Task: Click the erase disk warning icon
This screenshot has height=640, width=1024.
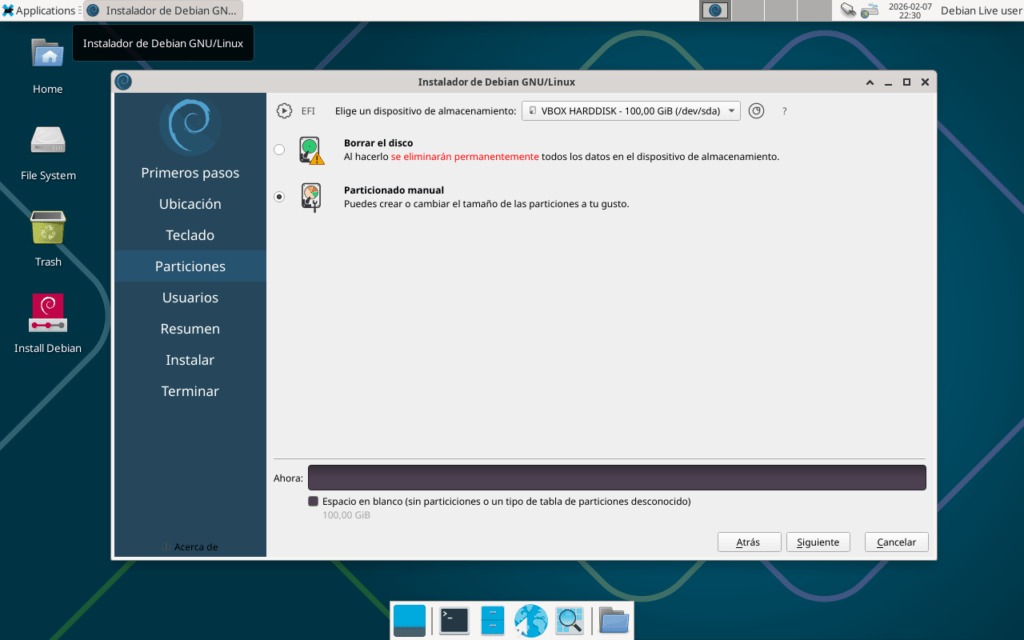Action: point(312,150)
